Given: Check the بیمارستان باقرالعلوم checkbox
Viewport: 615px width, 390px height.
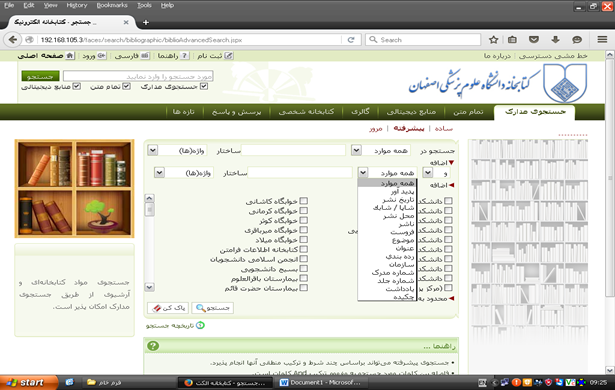Looking at the screenshot, I should coord(303,278).
